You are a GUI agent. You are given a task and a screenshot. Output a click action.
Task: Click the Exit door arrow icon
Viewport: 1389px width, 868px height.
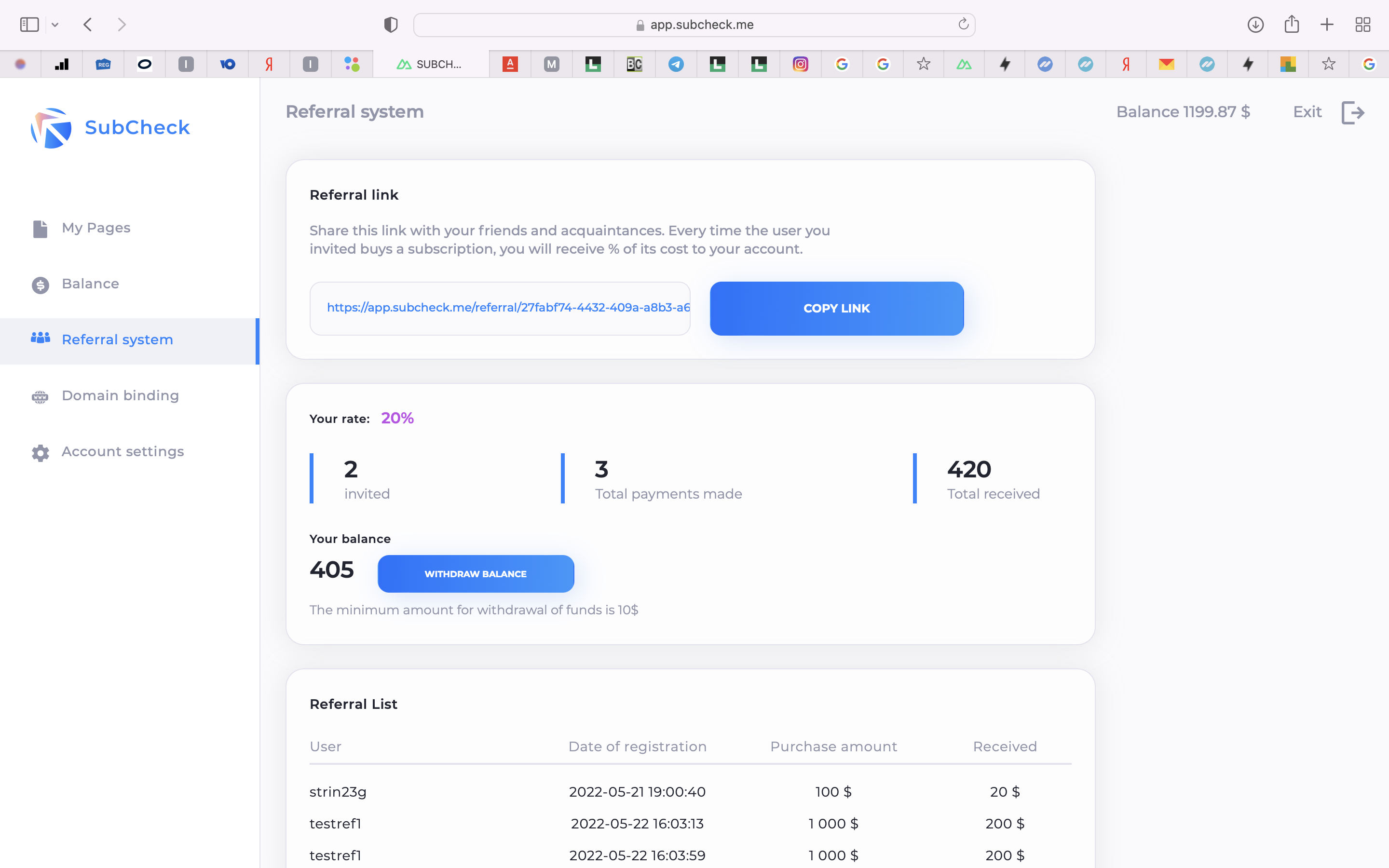click(x=1352, y=112)
